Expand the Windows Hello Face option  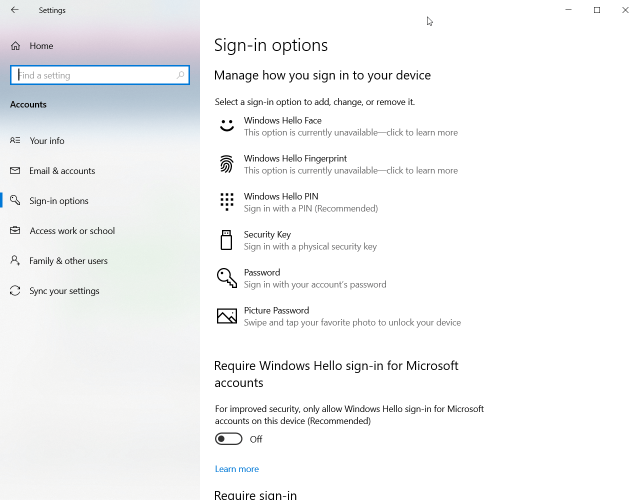pos(351,126)
